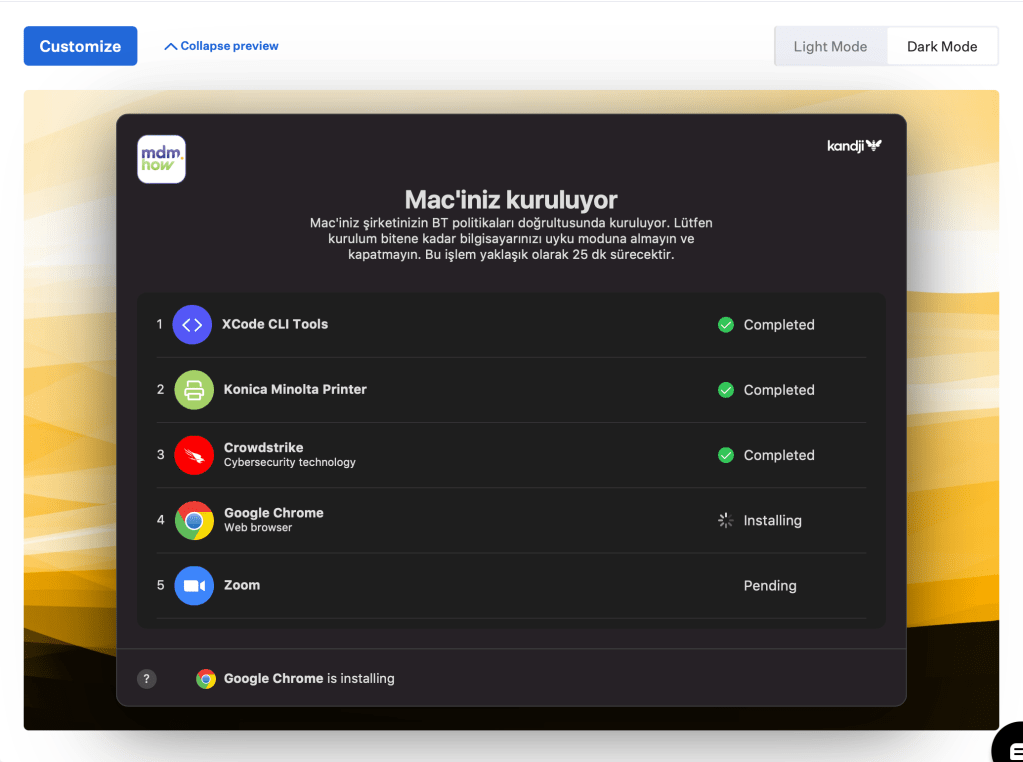Click the Google Chrome icon in list
The width and height of the screenshot is (1023, 762).
point(194,520)
